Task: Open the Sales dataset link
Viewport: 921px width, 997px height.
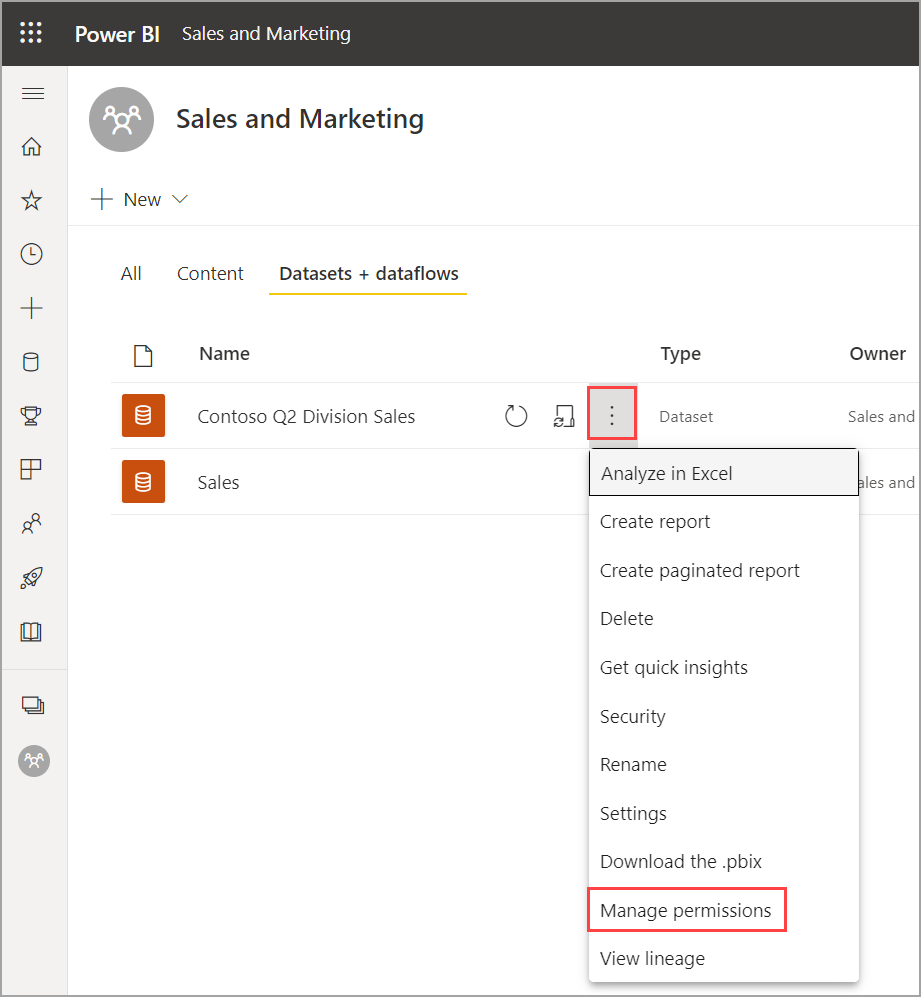Action: click(219, 482)
